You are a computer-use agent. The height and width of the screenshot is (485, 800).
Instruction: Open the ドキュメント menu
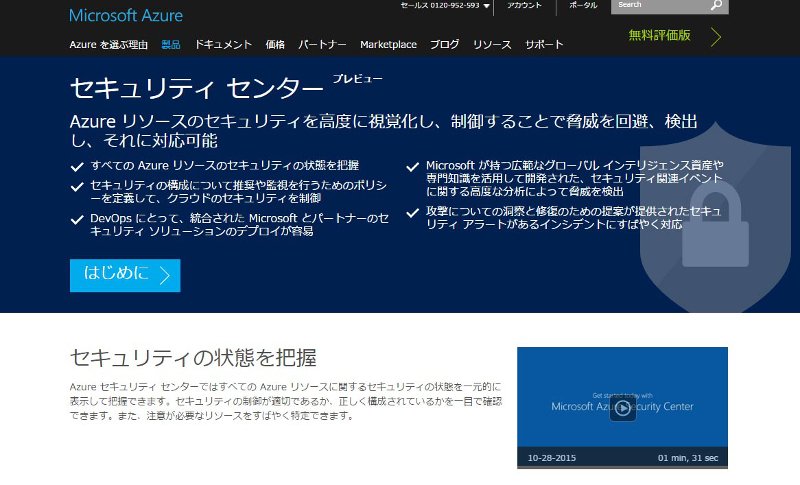coord(223,45)
